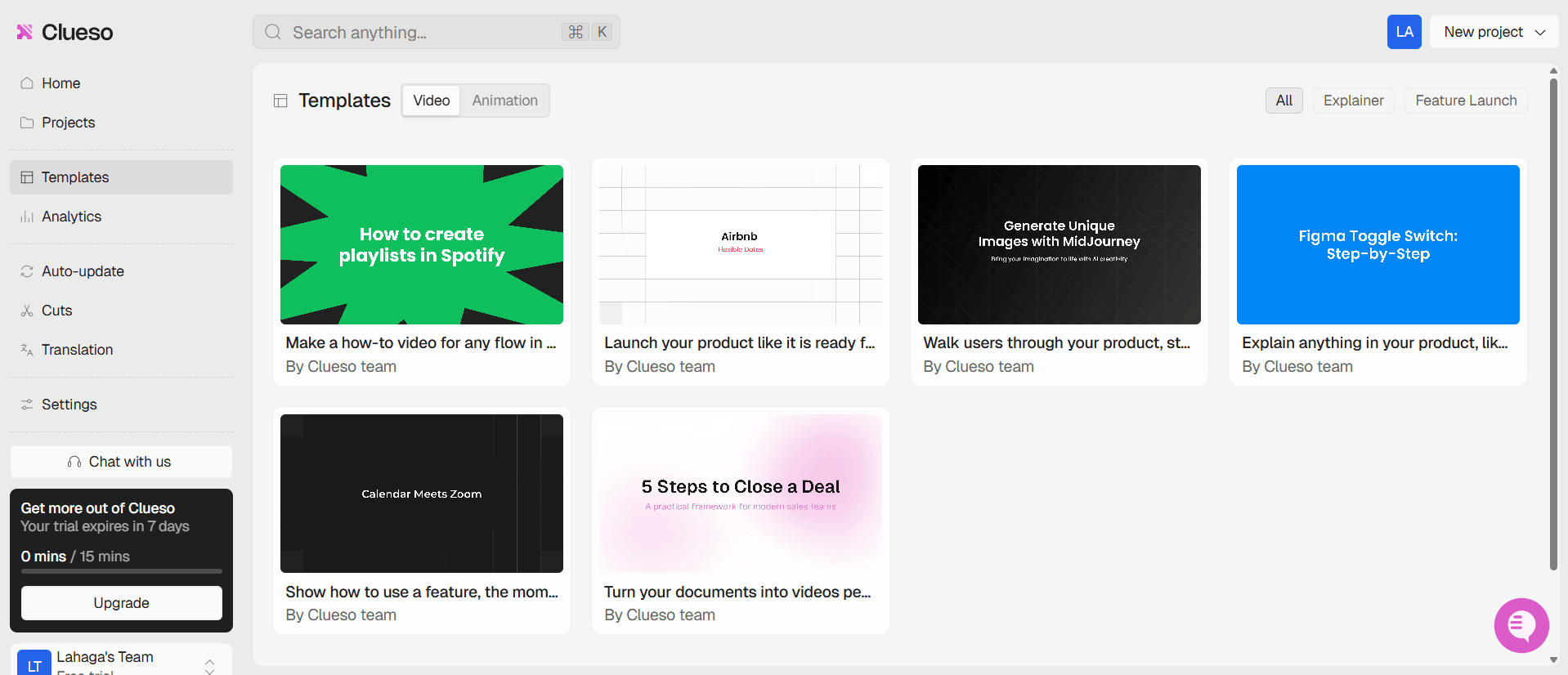
Task: Open Analytics page
Action: (121, 217)
